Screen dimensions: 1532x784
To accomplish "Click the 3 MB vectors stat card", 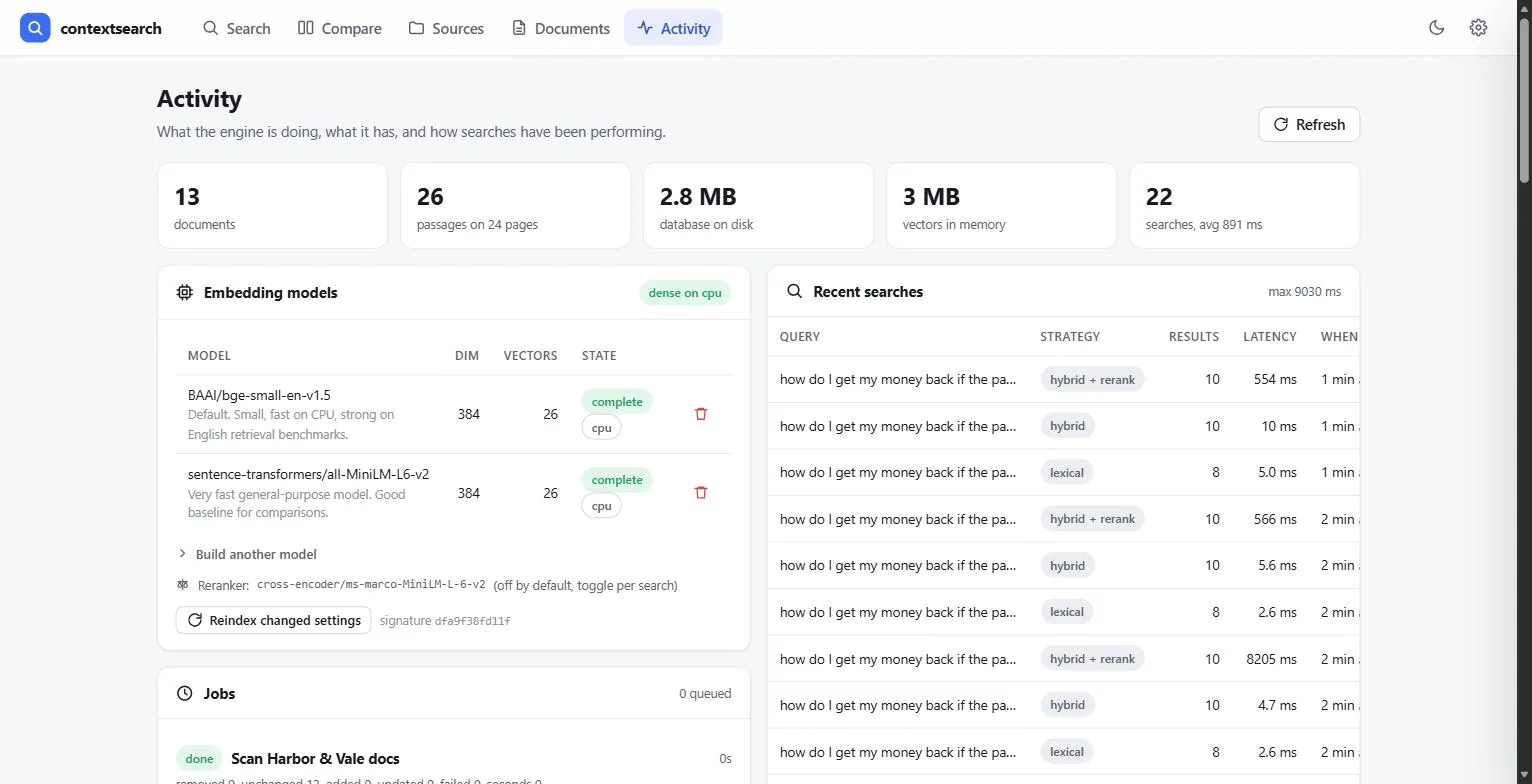I will 1001,206.
